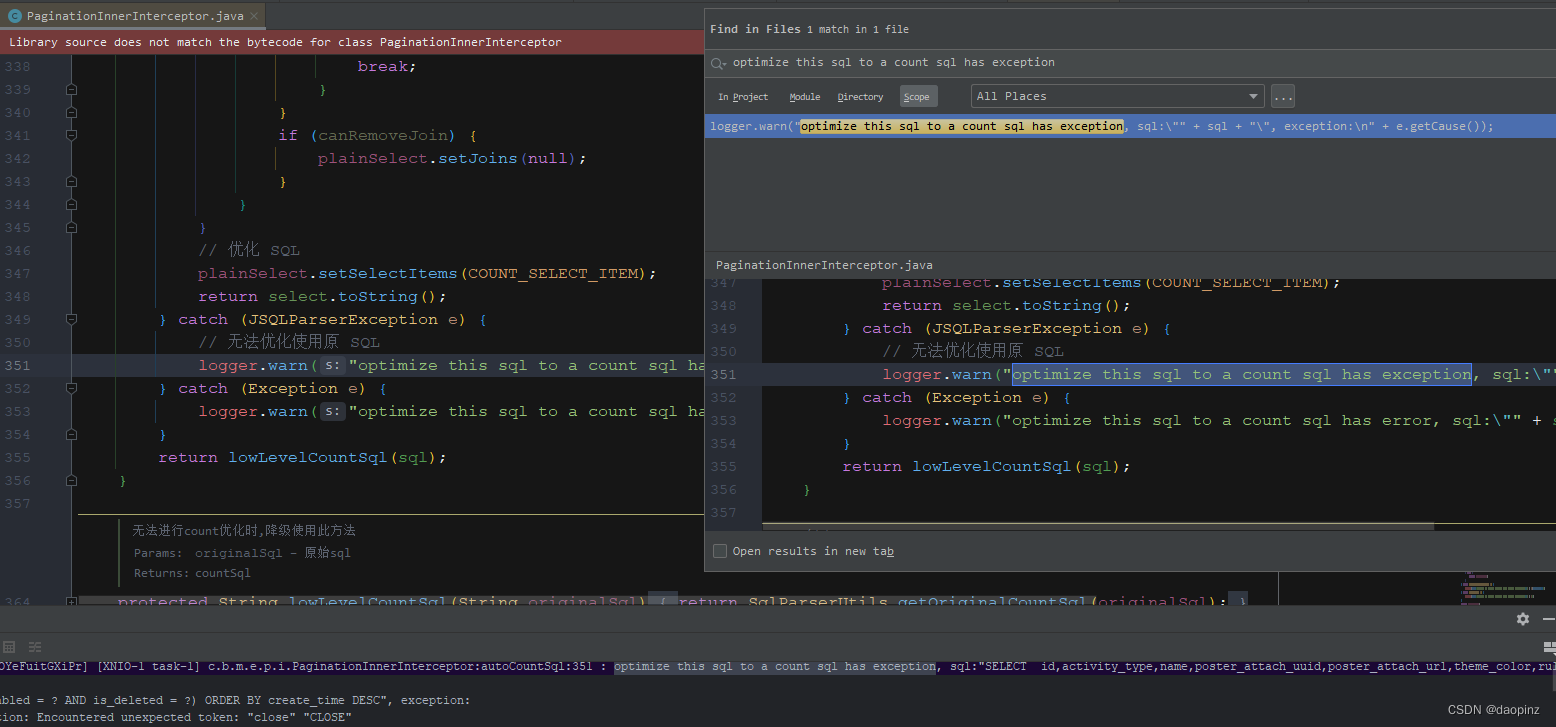Select the logger.warn search result row

pos(1130,126)
